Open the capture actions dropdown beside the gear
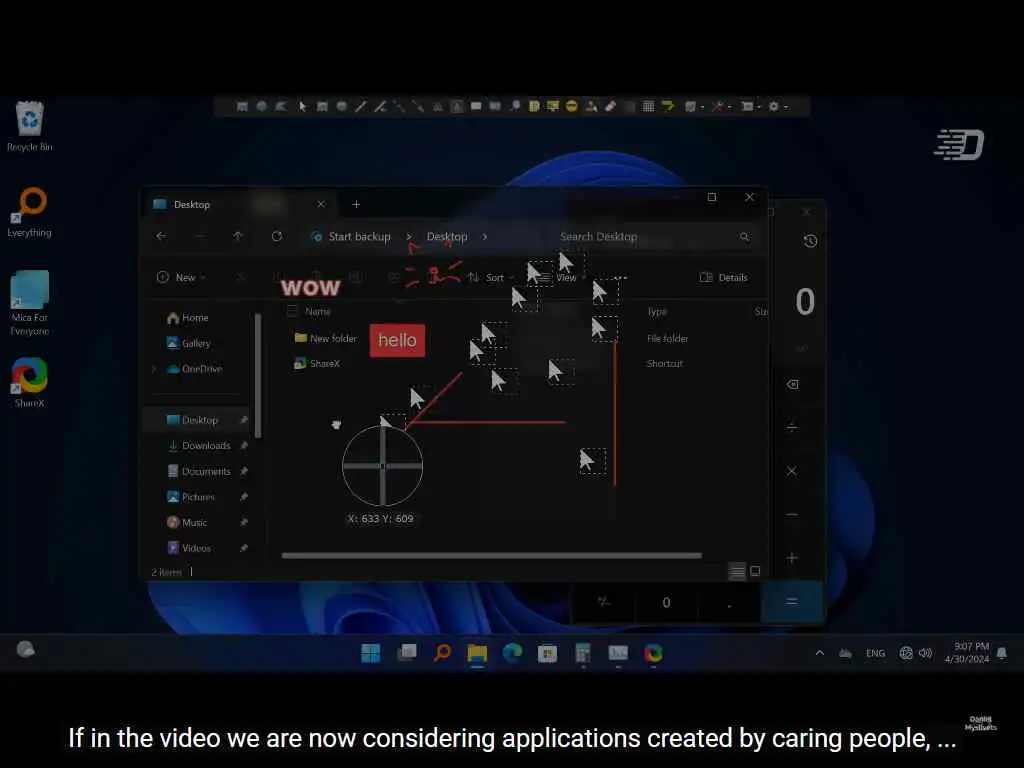This screenshot has width=1024, height=768. [x=751, y=106]
